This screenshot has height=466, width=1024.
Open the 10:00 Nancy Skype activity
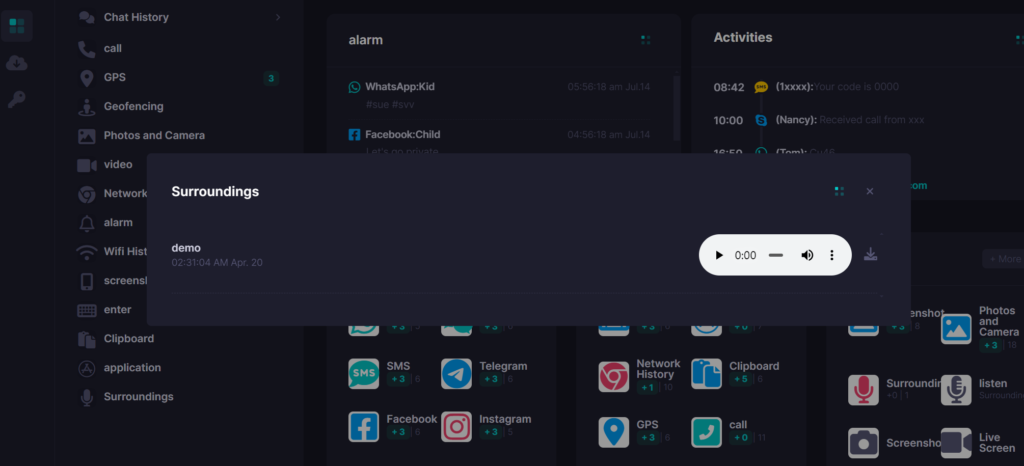[x=818, y=120]
